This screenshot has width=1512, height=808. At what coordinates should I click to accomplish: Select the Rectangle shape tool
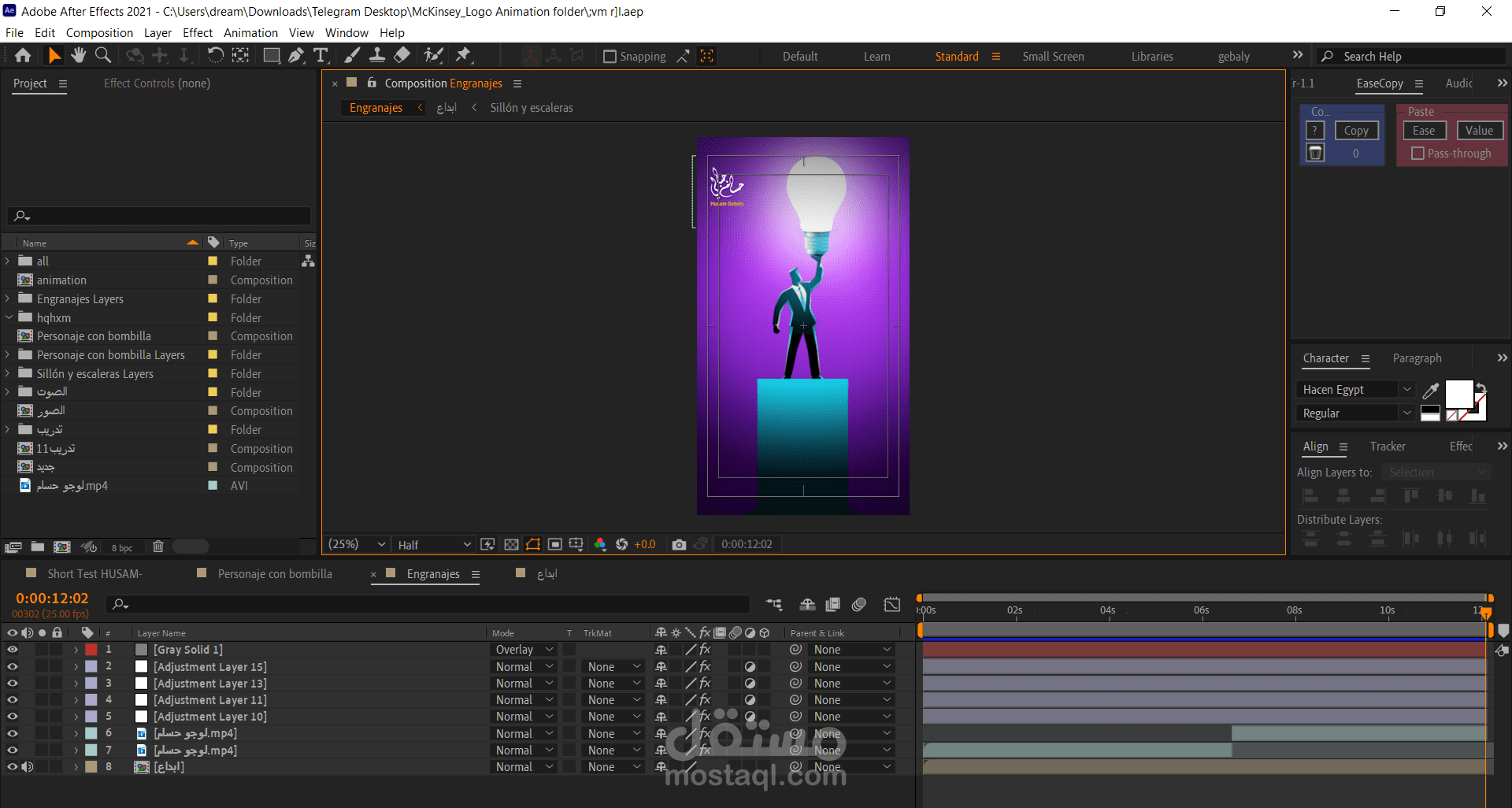click(x=271, y=55)
